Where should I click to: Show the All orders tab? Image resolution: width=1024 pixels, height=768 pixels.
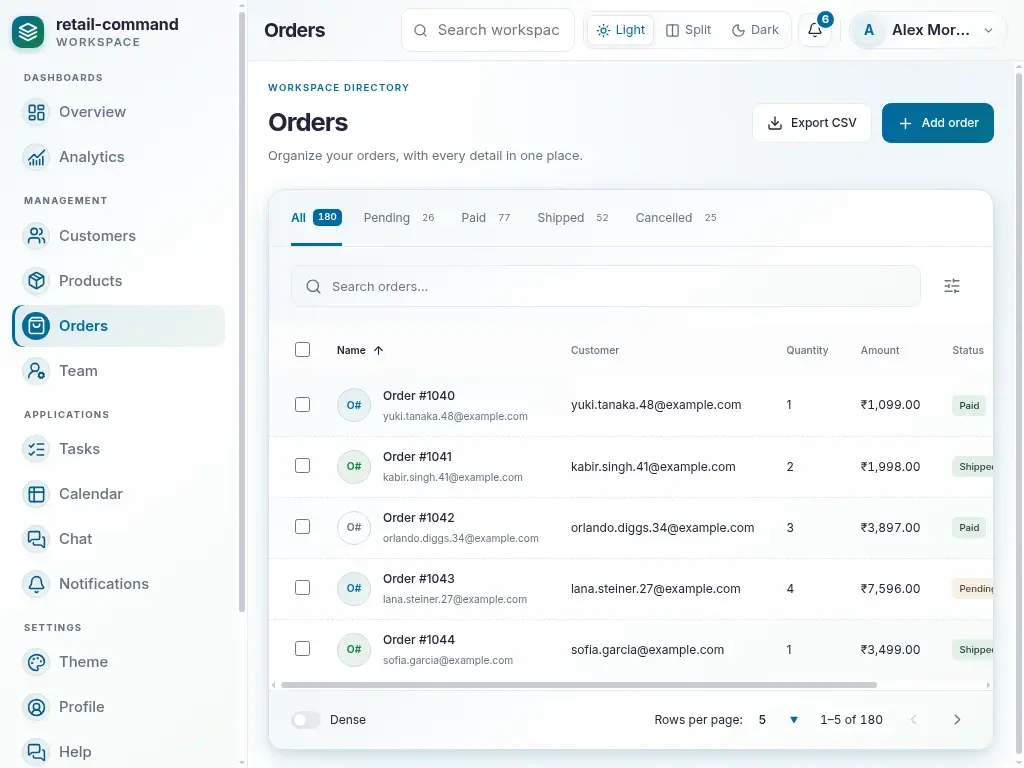(x=316, y=218)
